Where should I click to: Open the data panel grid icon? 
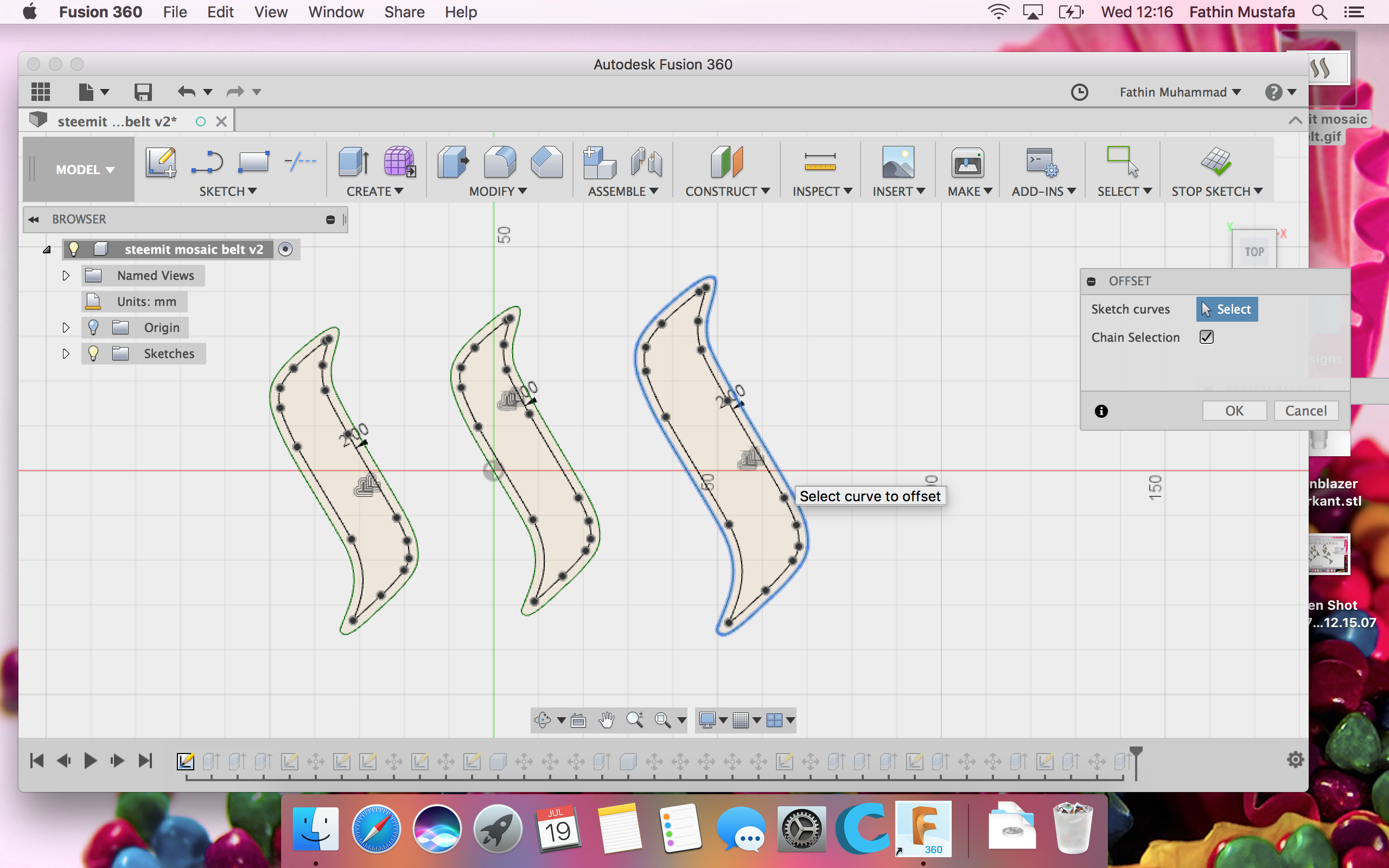click(x=40, y=92)
